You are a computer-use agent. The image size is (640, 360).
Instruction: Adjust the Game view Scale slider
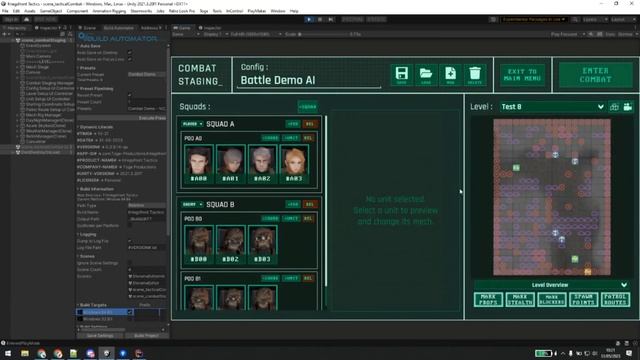click(322, 34)
